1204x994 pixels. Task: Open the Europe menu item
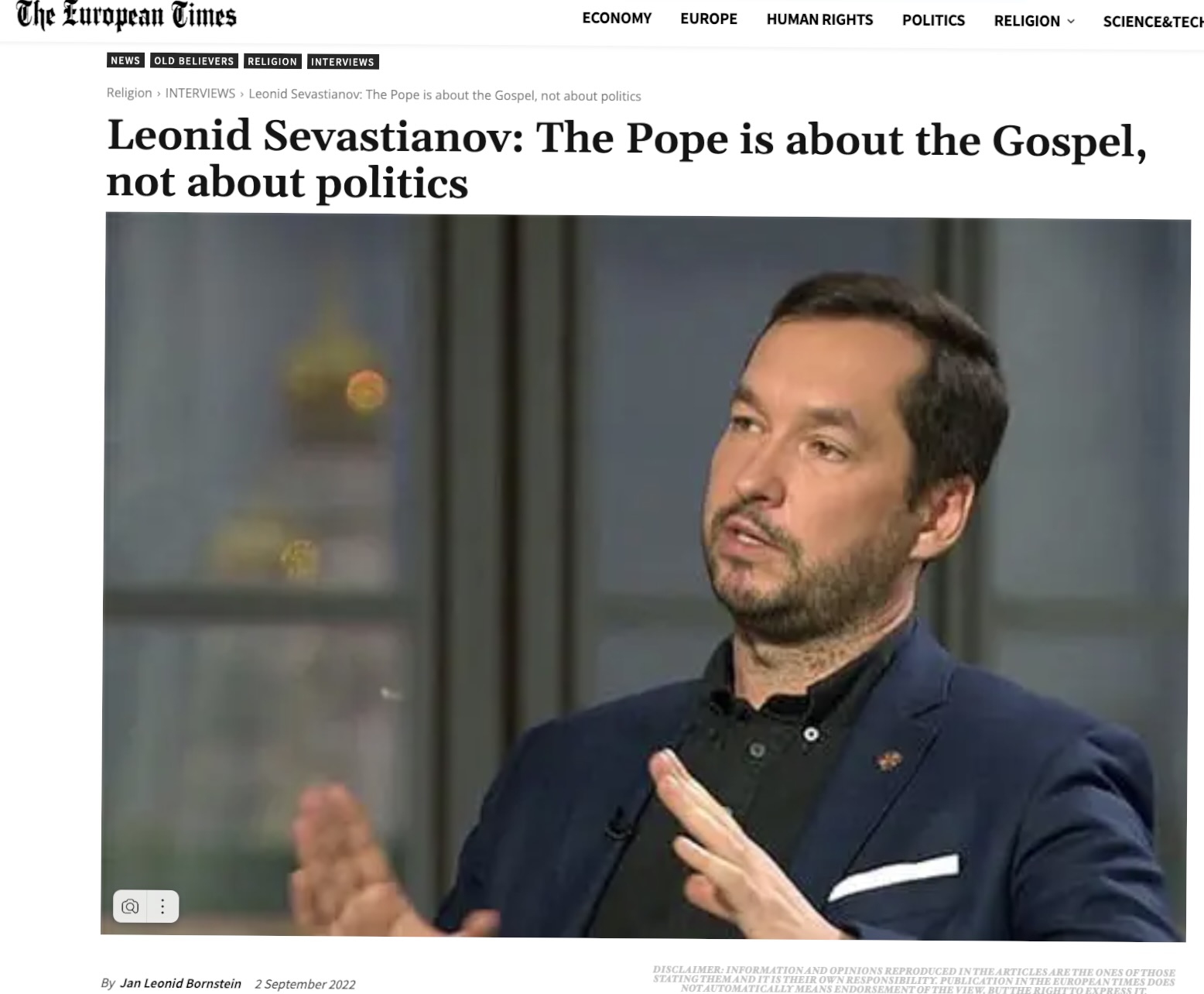(x=709, y=19)
